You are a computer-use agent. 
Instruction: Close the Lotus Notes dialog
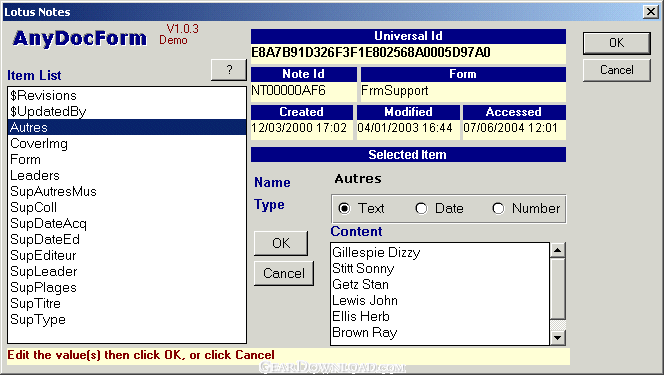pos(650,11)
